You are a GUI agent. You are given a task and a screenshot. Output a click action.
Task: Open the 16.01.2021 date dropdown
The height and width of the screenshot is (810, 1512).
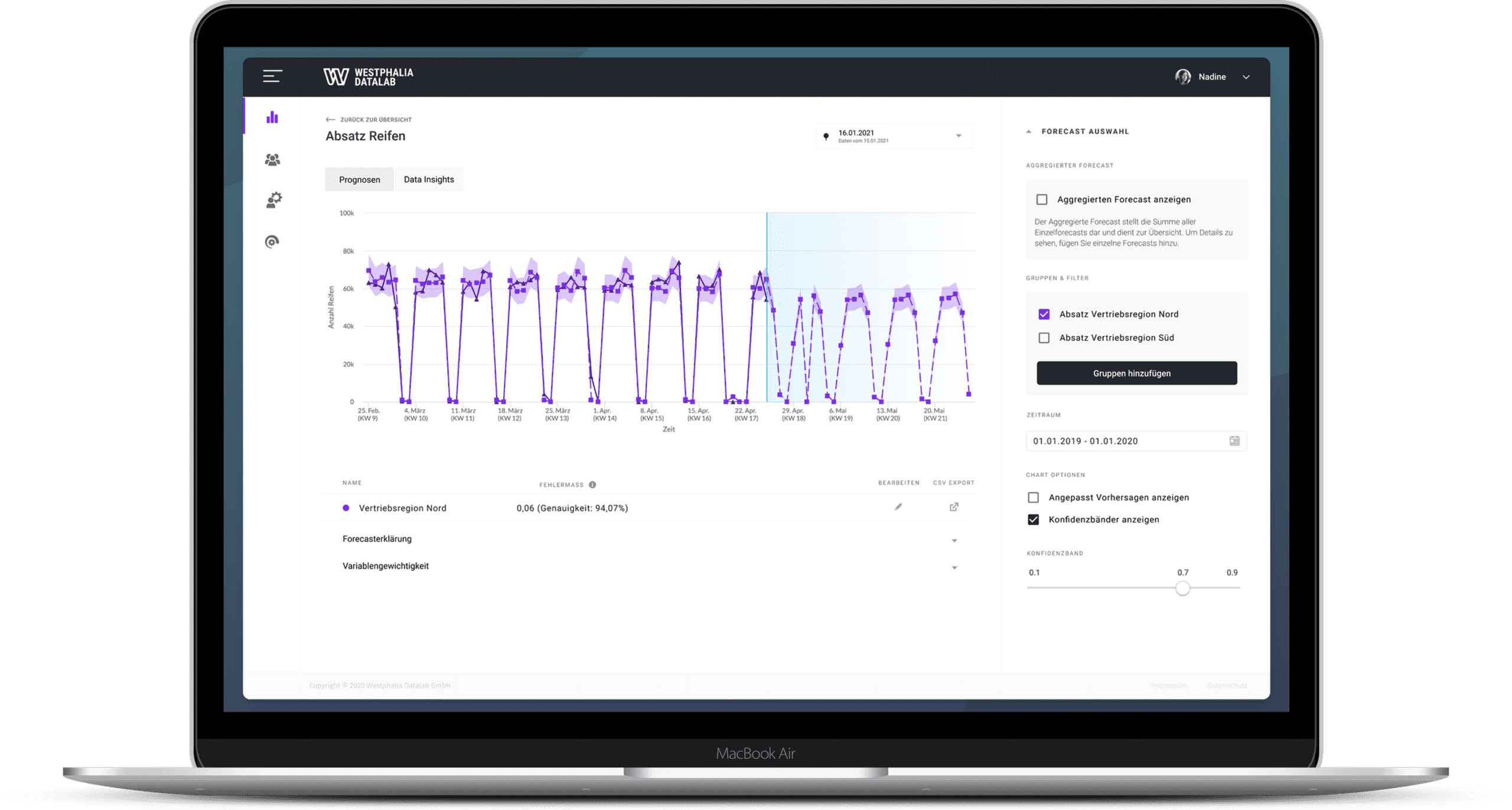(894, 136)
